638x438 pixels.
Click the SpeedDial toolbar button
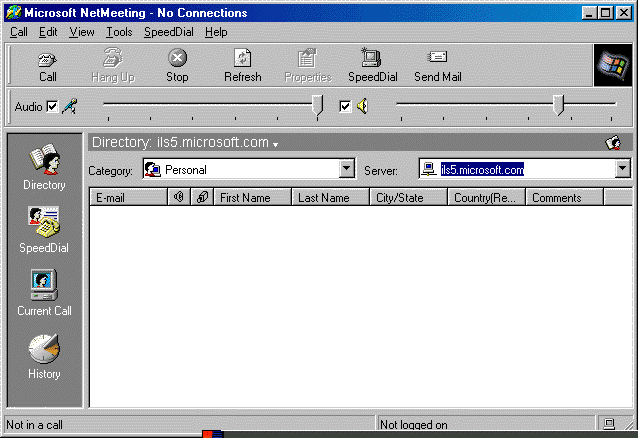tap(373, 66)
